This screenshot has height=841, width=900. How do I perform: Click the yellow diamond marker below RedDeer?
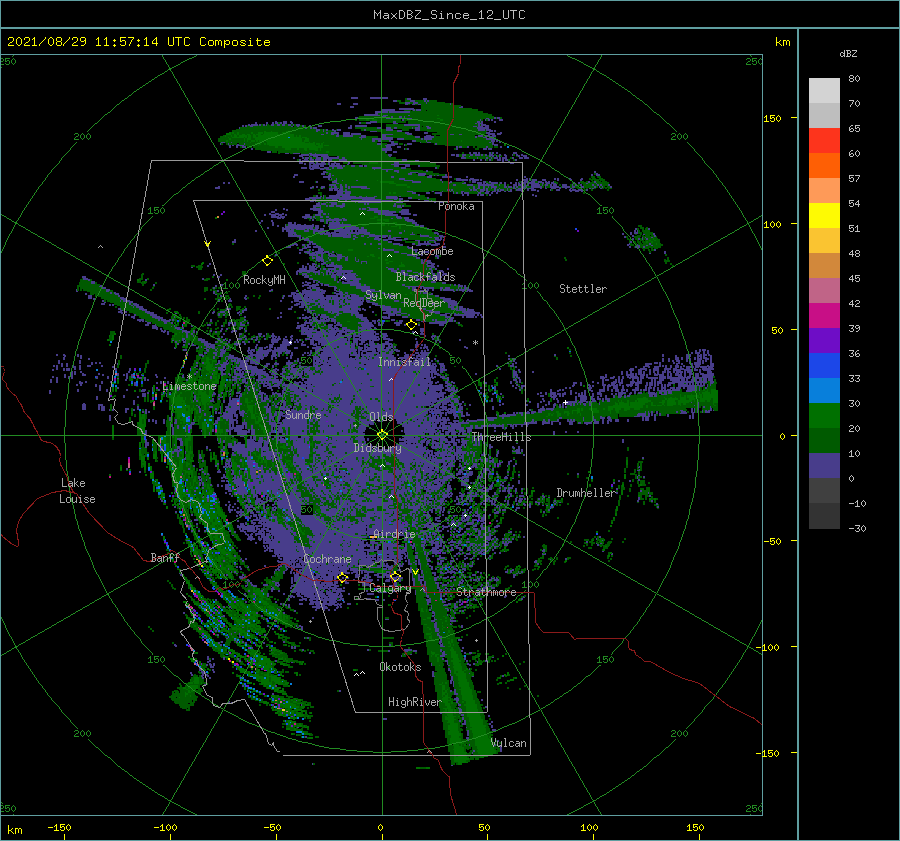coord(411,325)
